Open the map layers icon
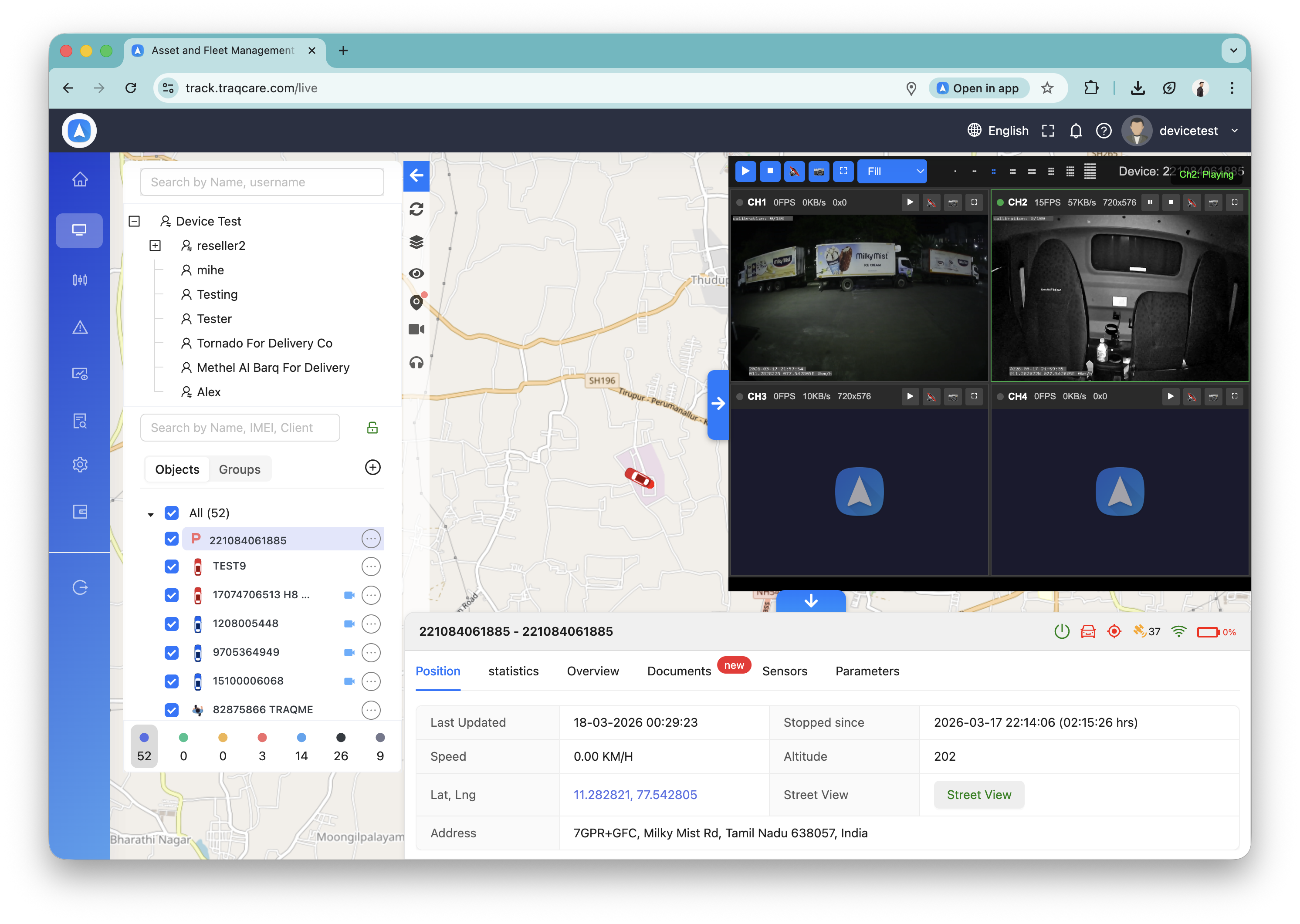 point(416,242)
